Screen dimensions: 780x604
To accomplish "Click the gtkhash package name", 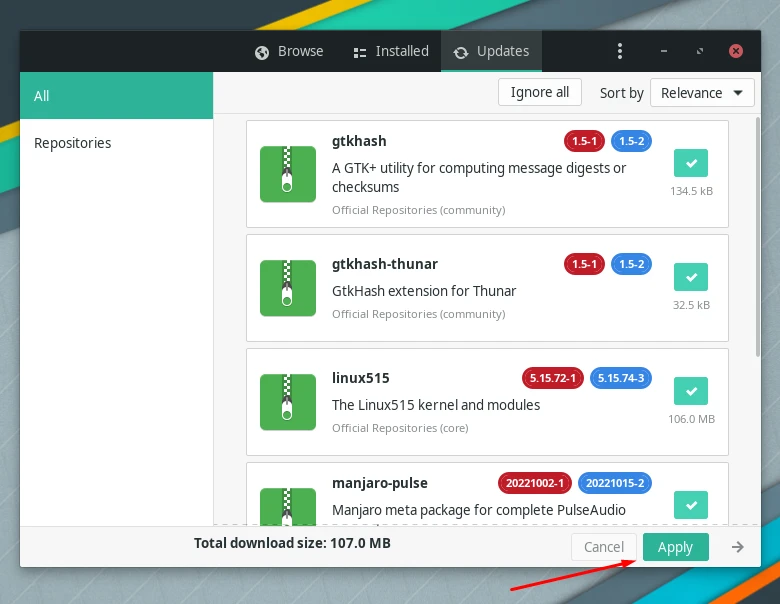I will pos(359,141).
